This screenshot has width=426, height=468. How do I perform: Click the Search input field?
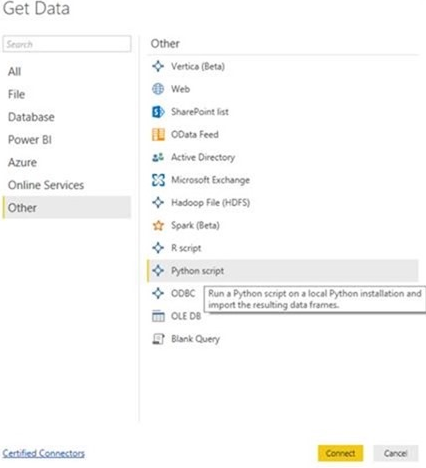coord(67,44)
